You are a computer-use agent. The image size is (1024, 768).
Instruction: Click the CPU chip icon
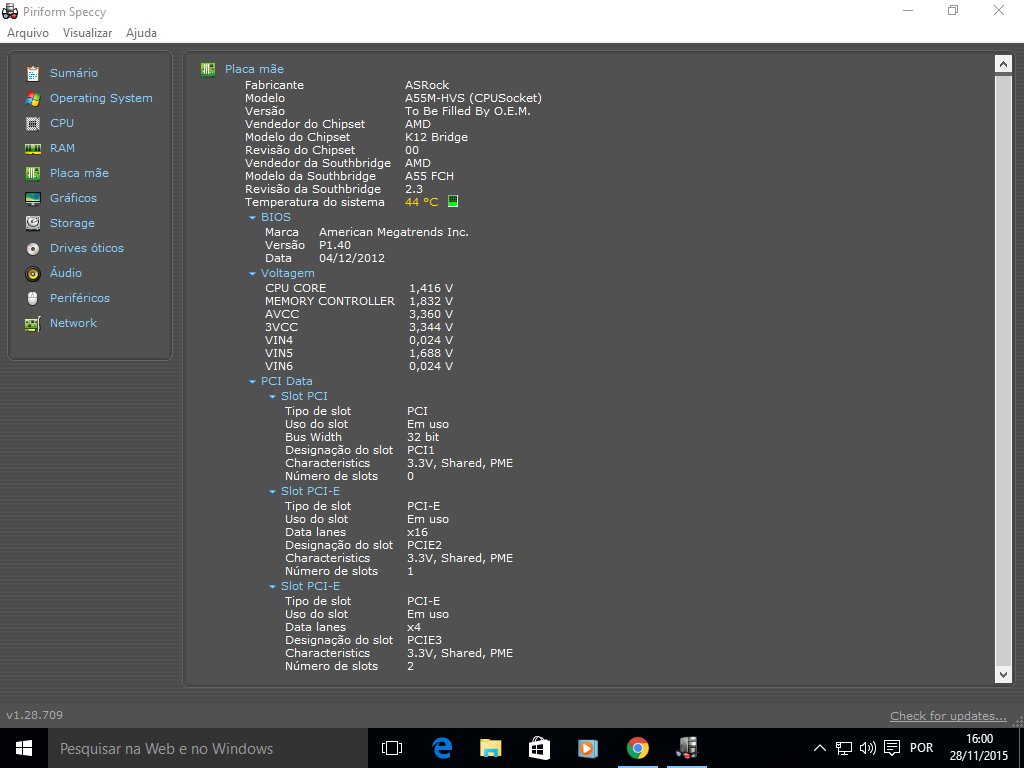(33, 123)
